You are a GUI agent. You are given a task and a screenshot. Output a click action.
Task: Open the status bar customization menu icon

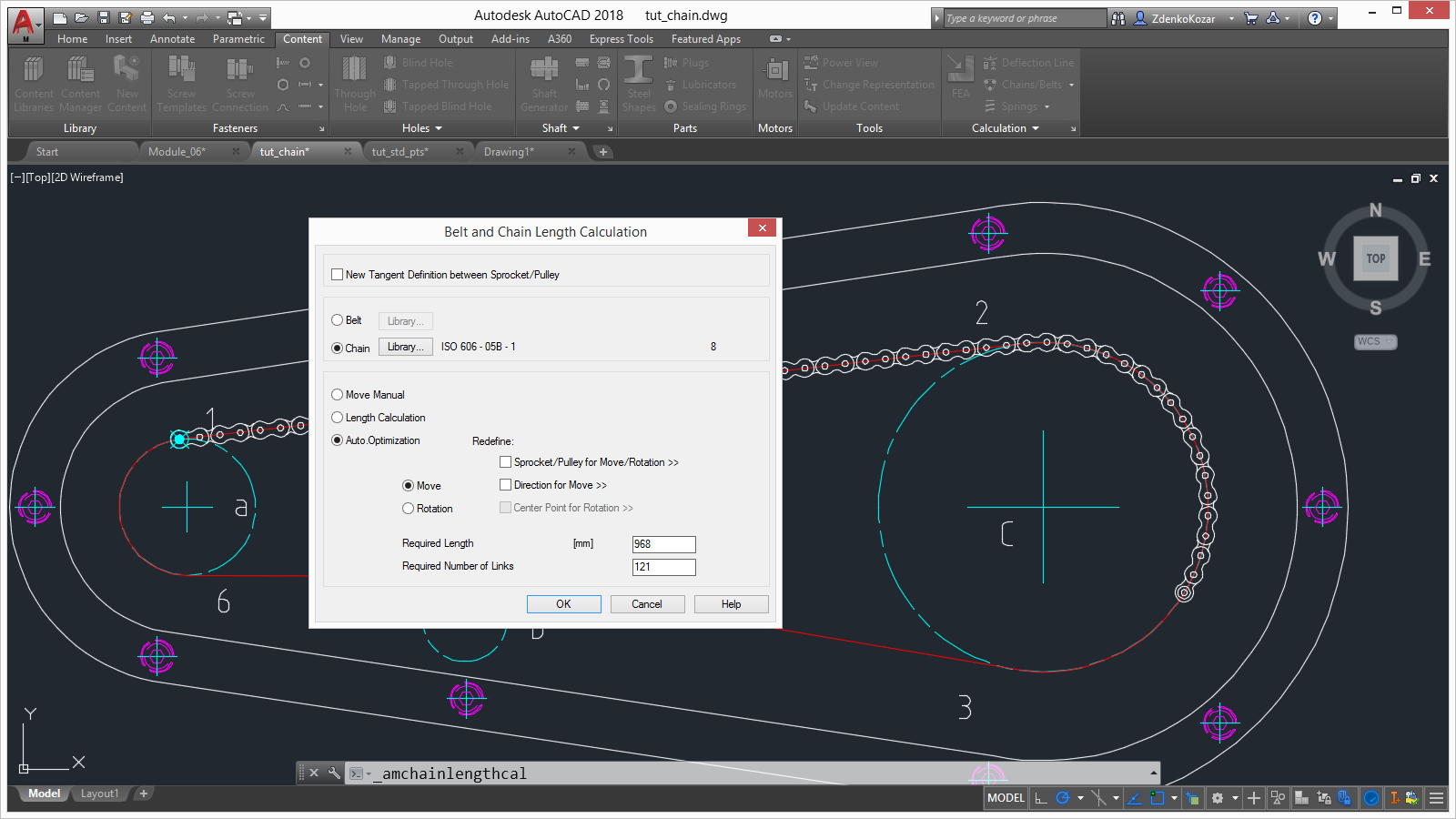point(1436,798)
